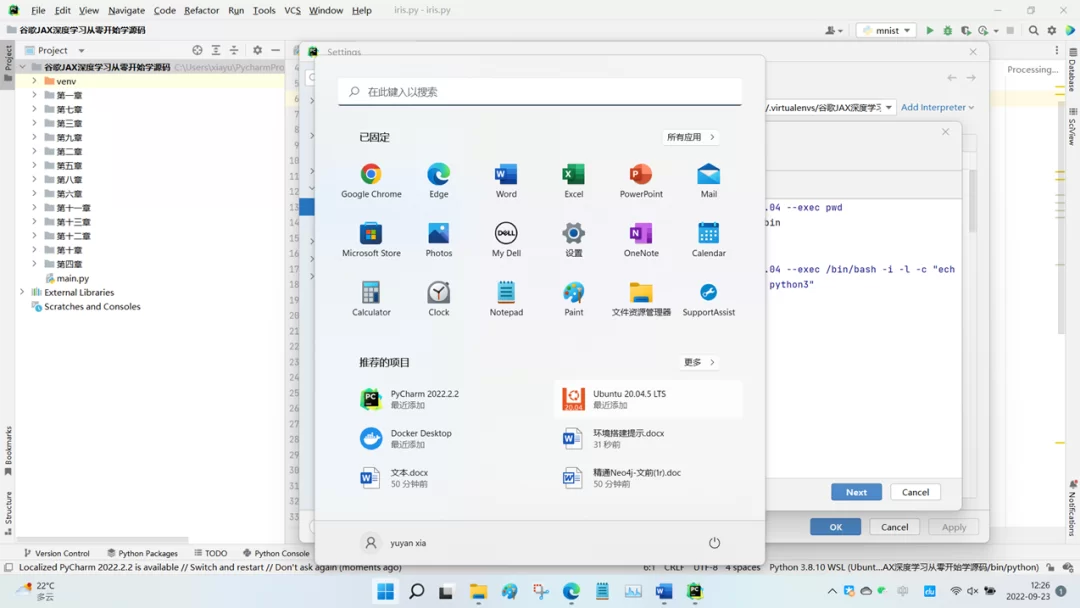This screenshot has width=1080, height=608.
Task: Click Windows Start button on taskbar
Action: coord(385,591)
